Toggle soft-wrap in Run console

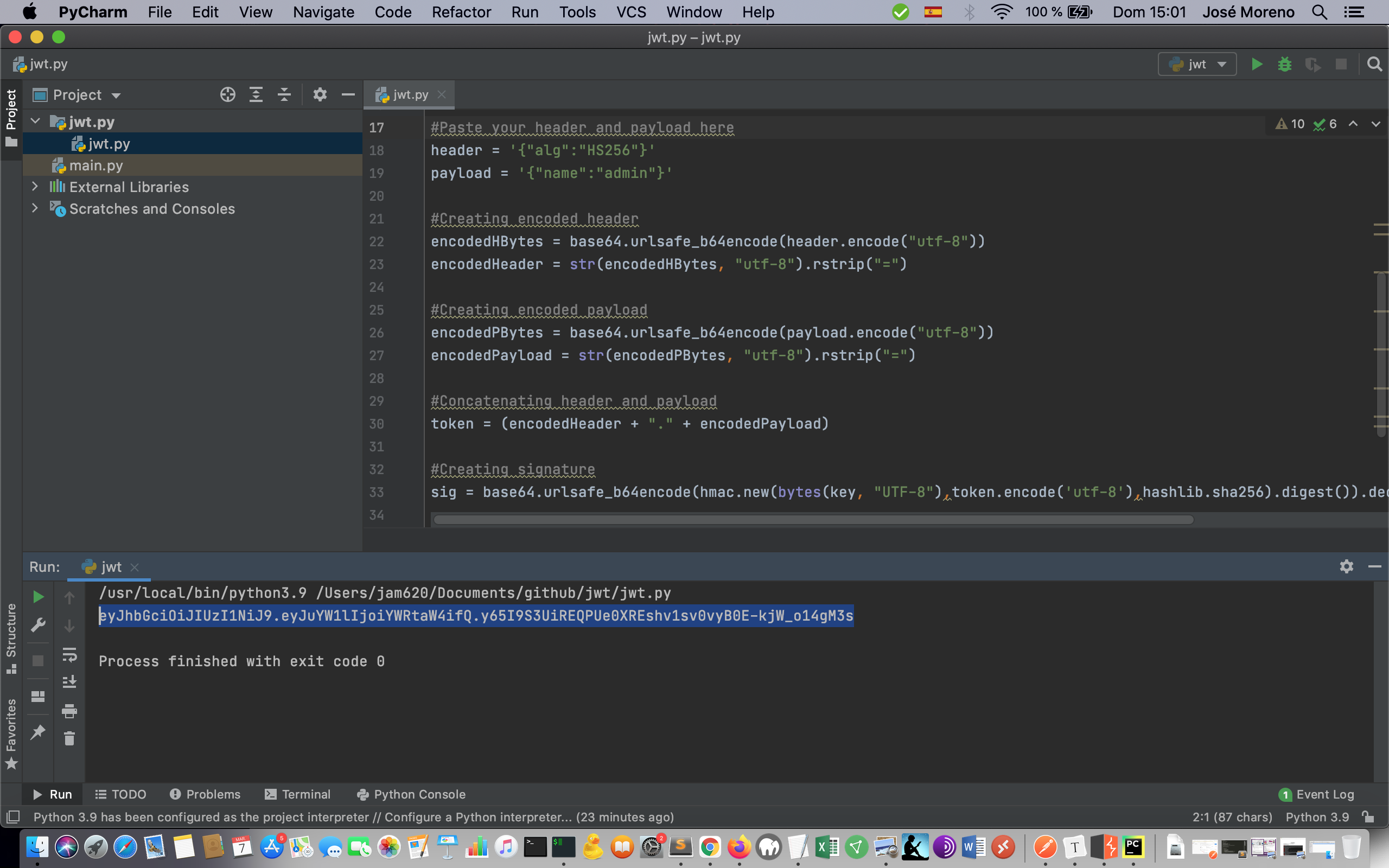[x=69, y=654]
